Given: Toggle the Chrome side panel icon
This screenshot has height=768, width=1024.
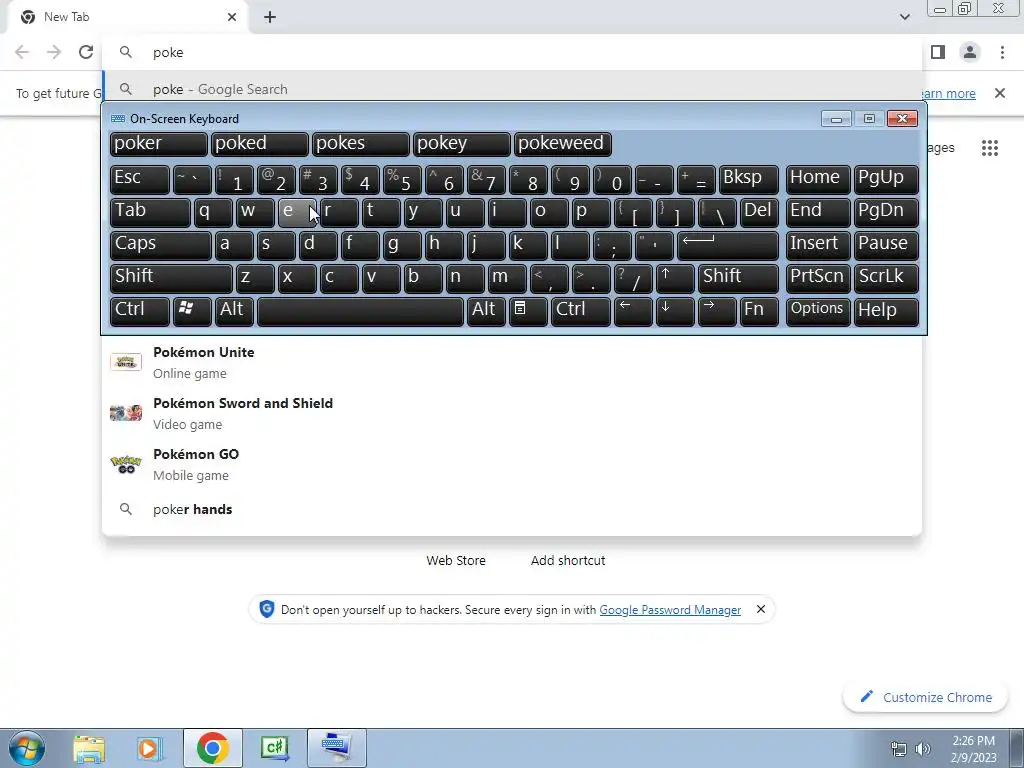Looking at the screenshot, I should click(x=938, y=52).
